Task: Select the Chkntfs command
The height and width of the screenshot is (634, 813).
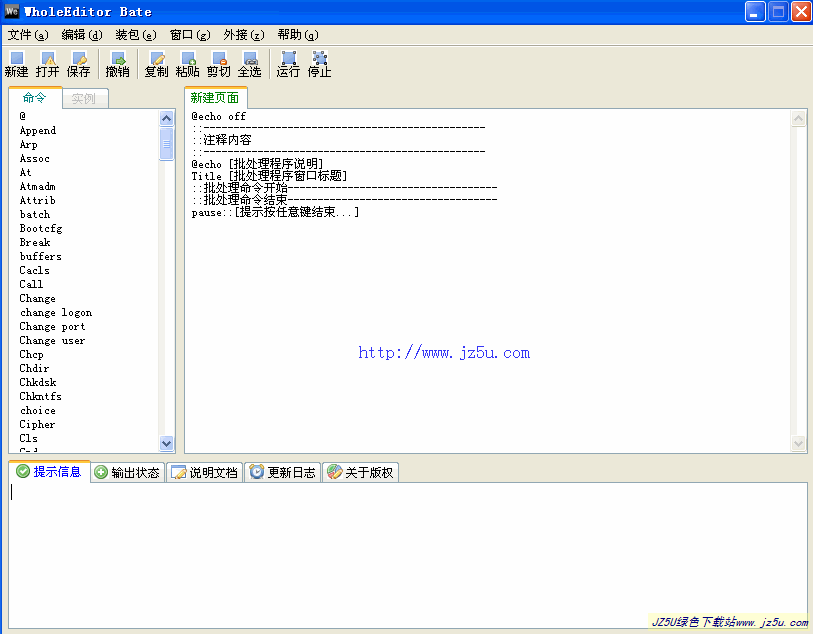Action: [x=40, y=396]
